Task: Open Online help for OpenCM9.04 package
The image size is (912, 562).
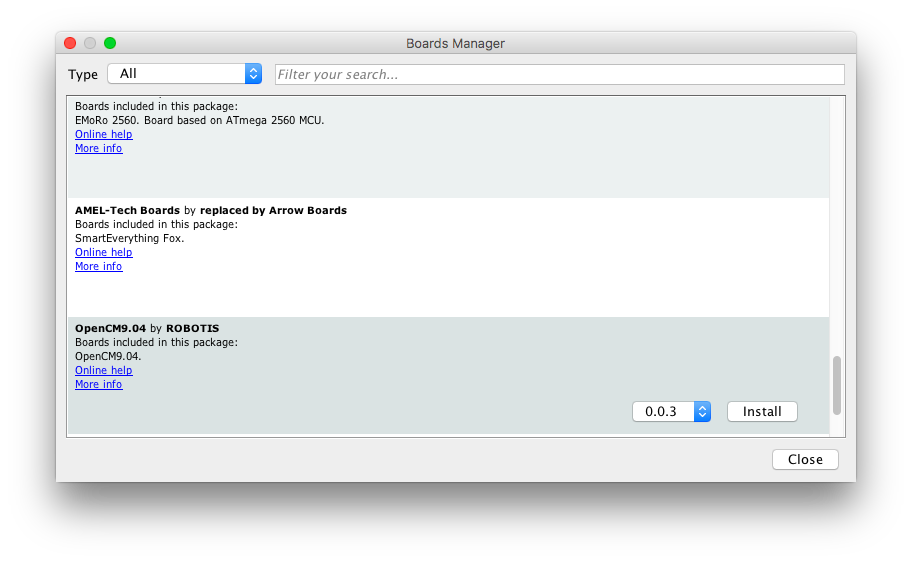Action: [103, 370]
